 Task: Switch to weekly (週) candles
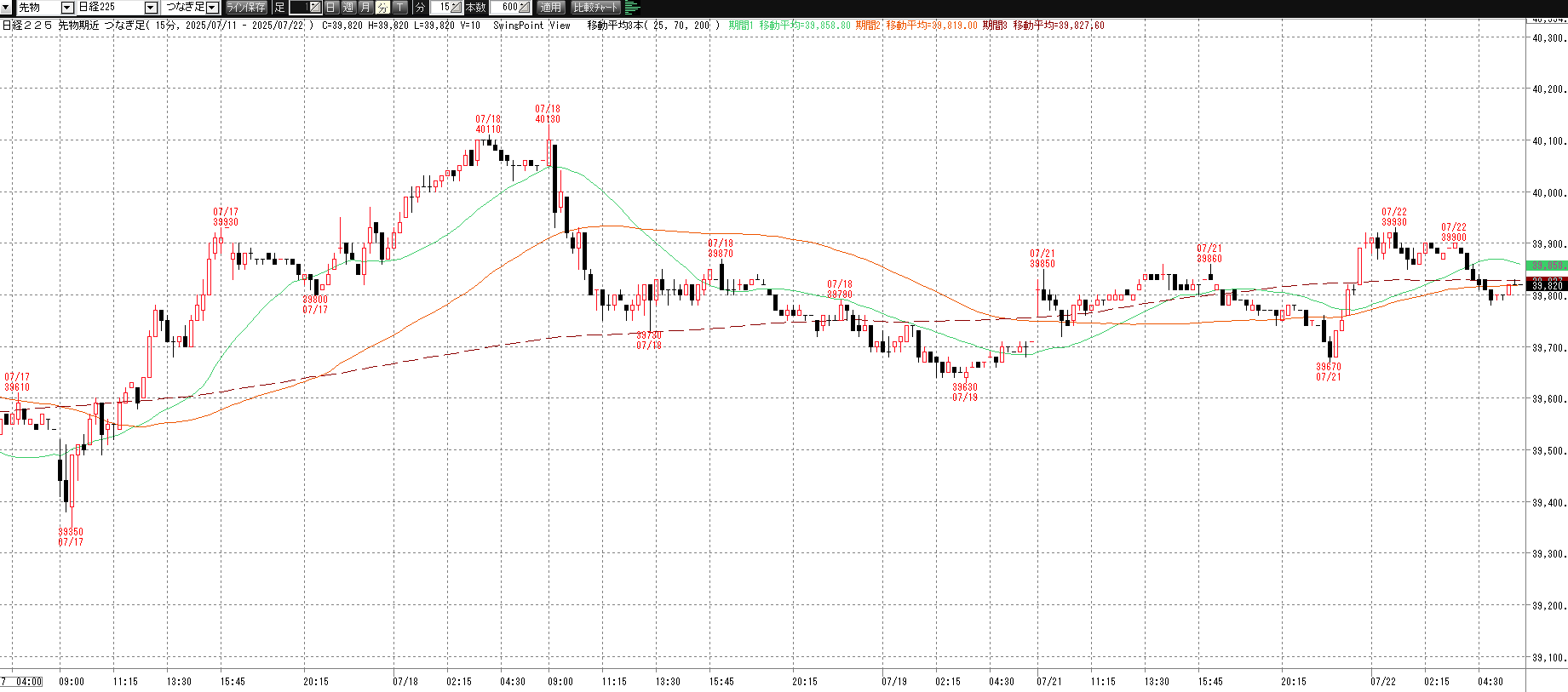(x=348, y=8)
